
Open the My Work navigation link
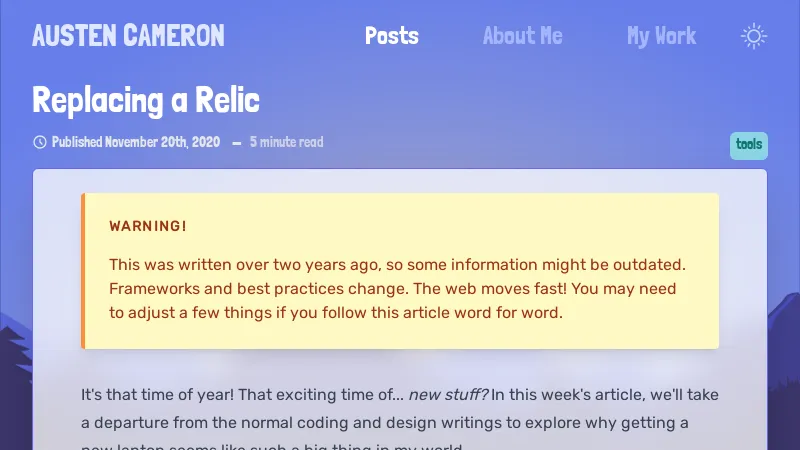click(661, 37)
